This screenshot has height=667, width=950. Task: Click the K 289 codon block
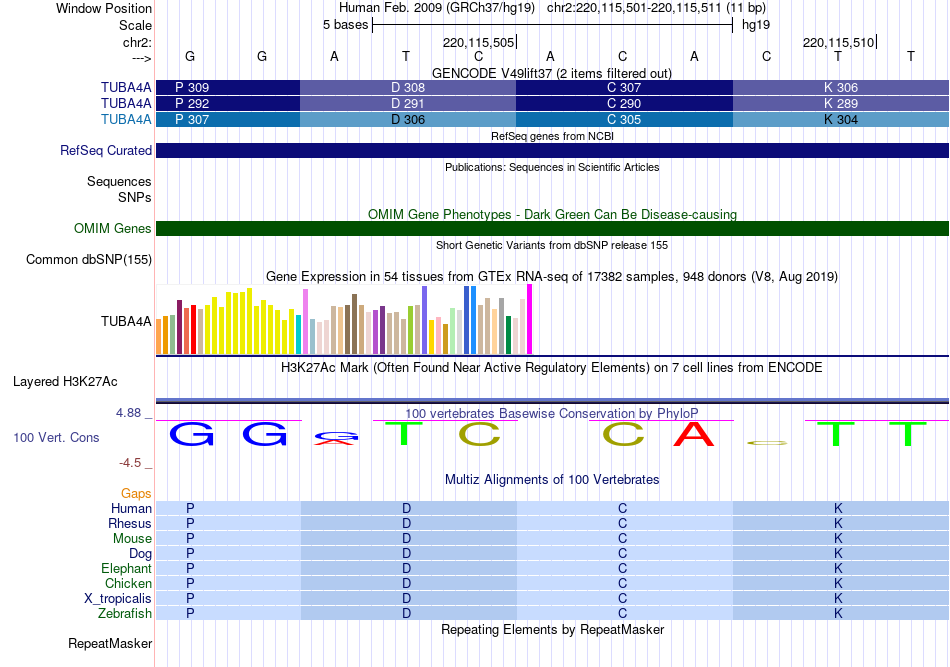[841, 104]
